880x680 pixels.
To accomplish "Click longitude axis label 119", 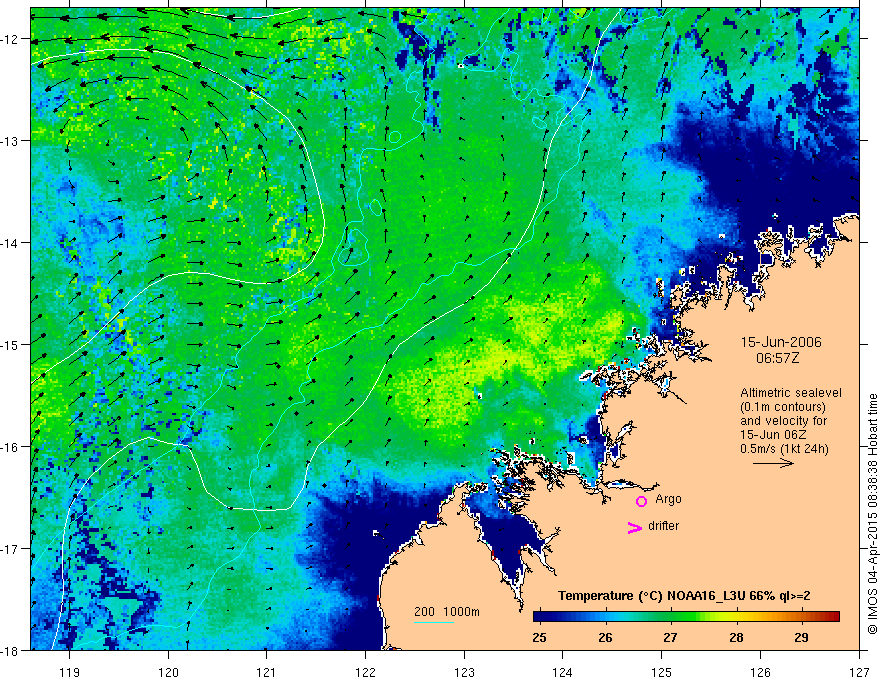I will (70, 672).
